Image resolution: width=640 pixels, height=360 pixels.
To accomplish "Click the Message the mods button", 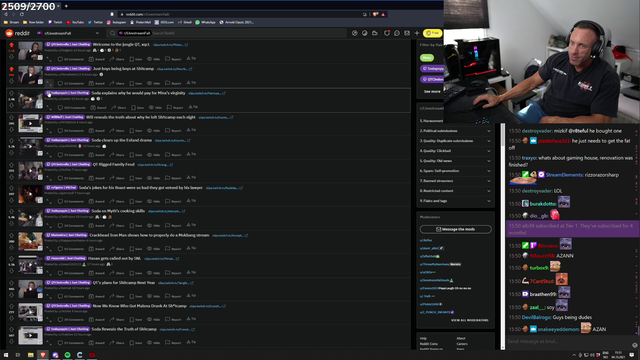I will 456,229.
